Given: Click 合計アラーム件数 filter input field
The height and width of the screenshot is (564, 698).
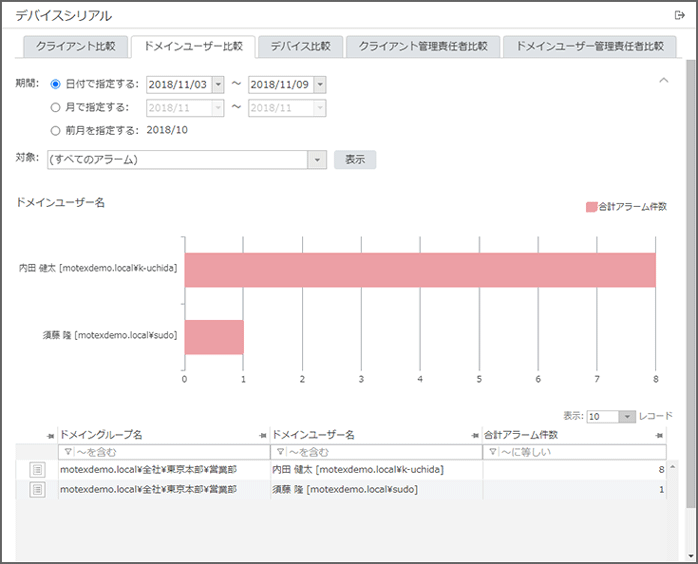Looking at the screenshot, I should (x=575, y=452).
